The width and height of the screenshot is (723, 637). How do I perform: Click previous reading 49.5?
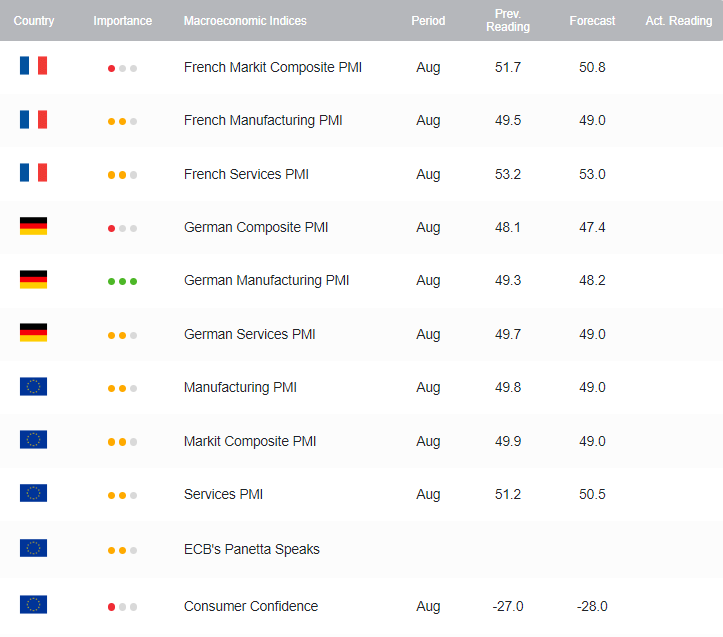pyautogui.click(x=508, y=120)
